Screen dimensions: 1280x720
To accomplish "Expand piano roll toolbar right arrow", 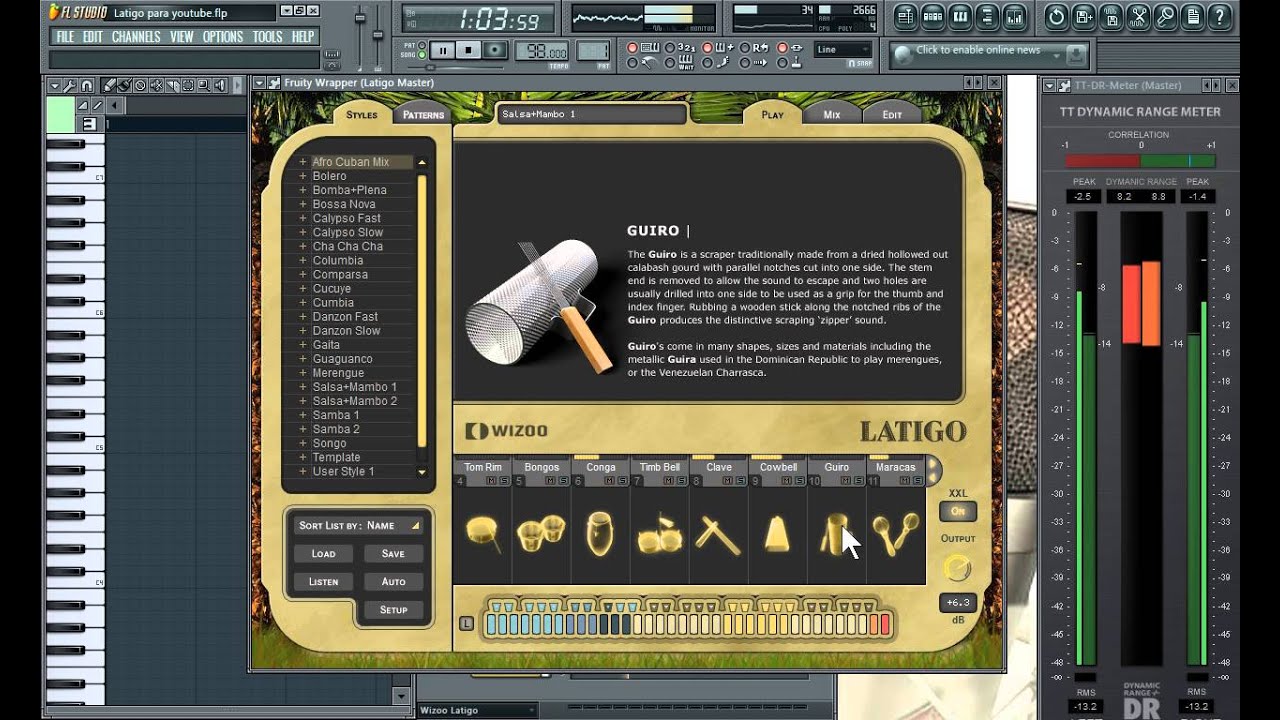I will pos(237,86).
